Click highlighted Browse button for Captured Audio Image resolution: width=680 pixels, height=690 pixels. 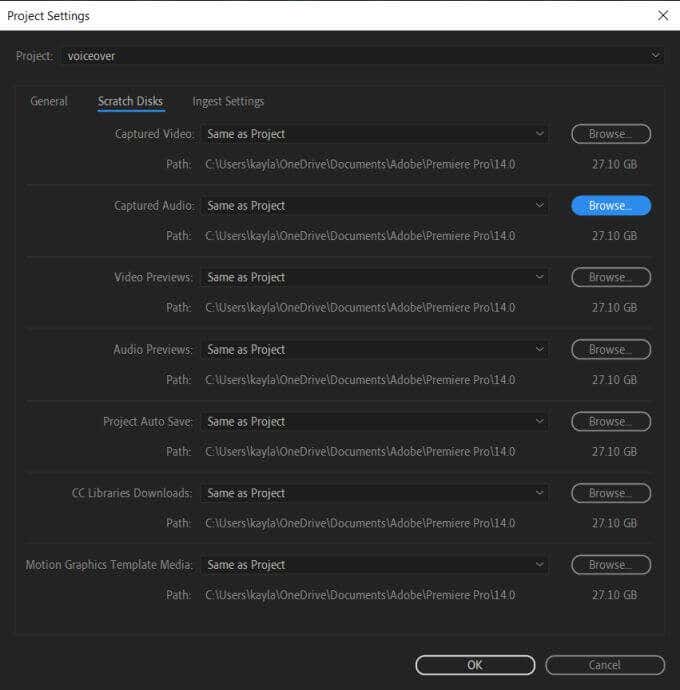coord(611,206)
